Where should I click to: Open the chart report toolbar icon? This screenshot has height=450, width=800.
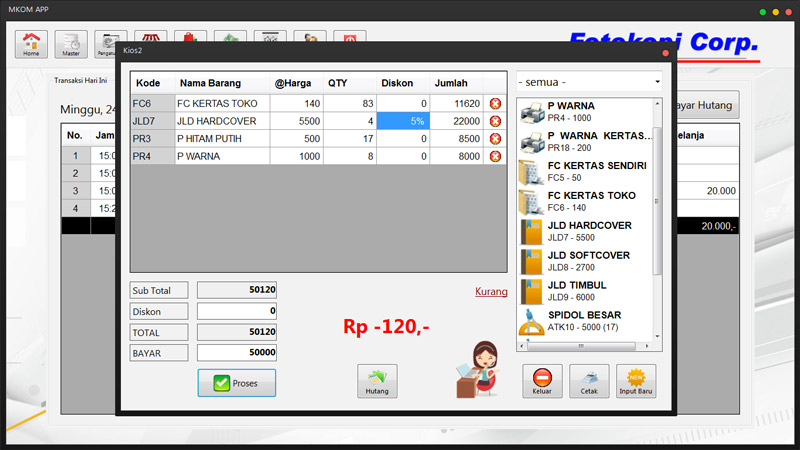tap(270, 37)
